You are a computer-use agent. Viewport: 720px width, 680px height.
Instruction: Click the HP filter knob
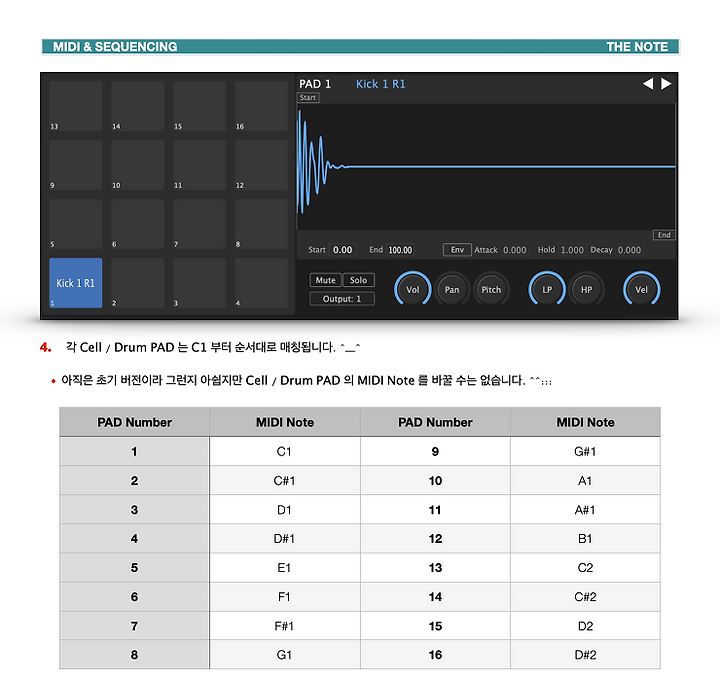586,289
